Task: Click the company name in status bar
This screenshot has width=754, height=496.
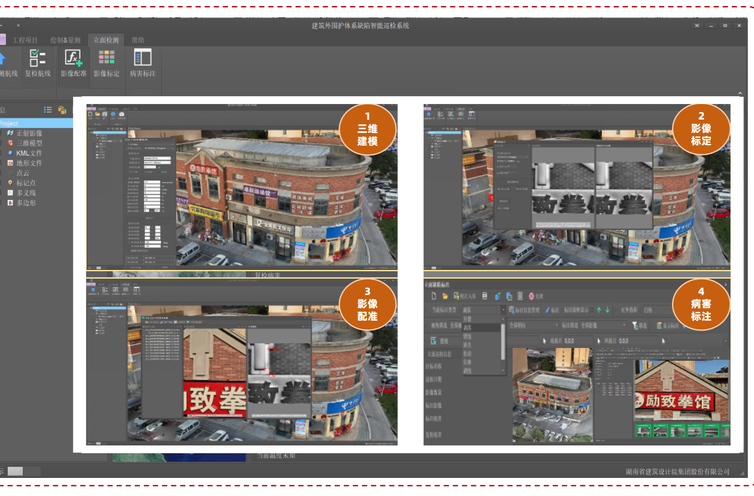Action: (678, 471)
